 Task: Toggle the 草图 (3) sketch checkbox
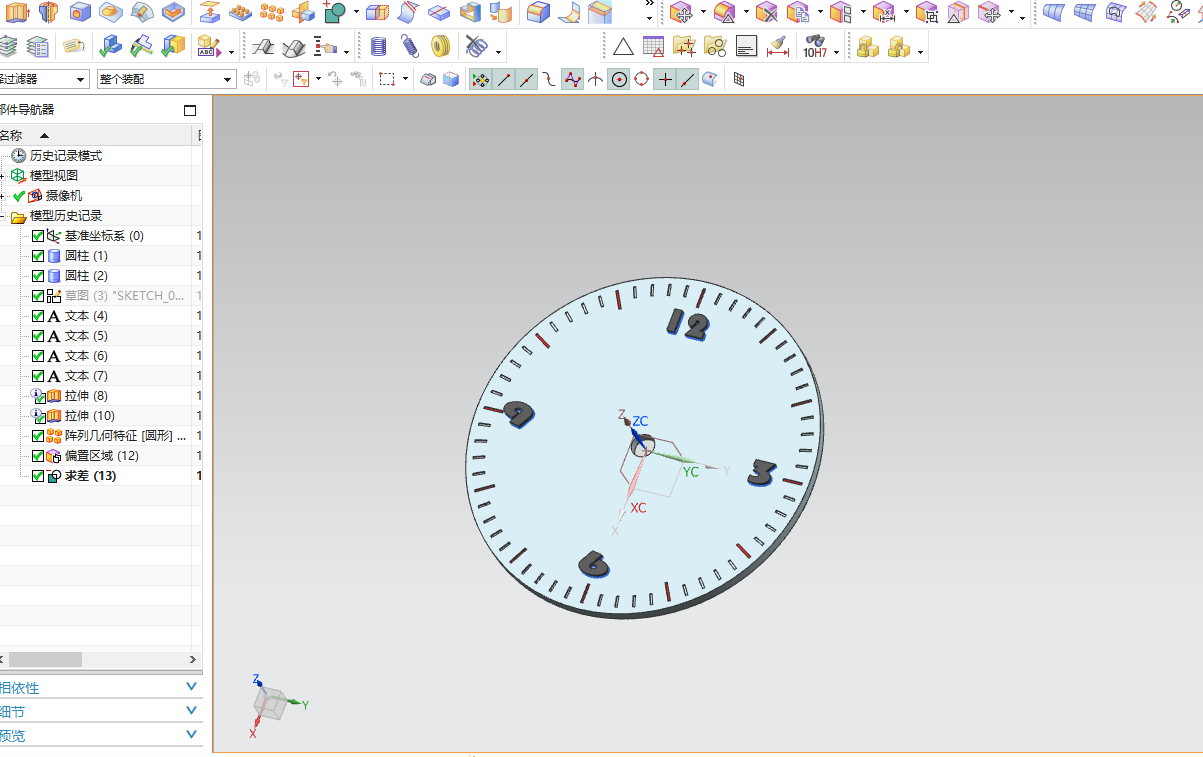click(x=38, y=296)
